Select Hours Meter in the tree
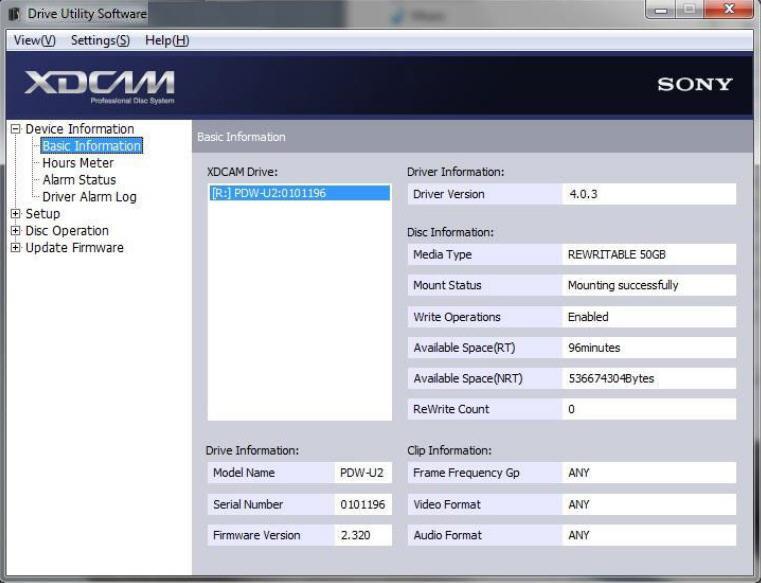Viewport: 761px width, 583px height. tap(78, 163)
